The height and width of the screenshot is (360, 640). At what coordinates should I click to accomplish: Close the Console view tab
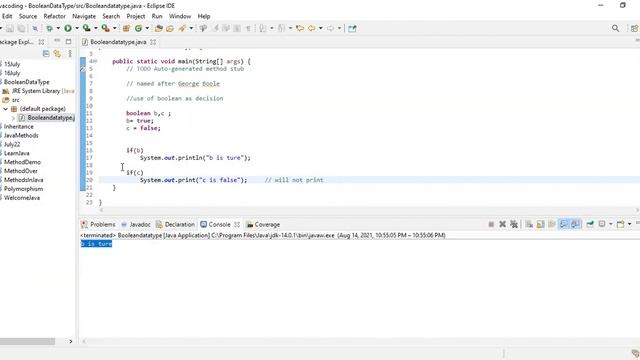pos(237,224)
